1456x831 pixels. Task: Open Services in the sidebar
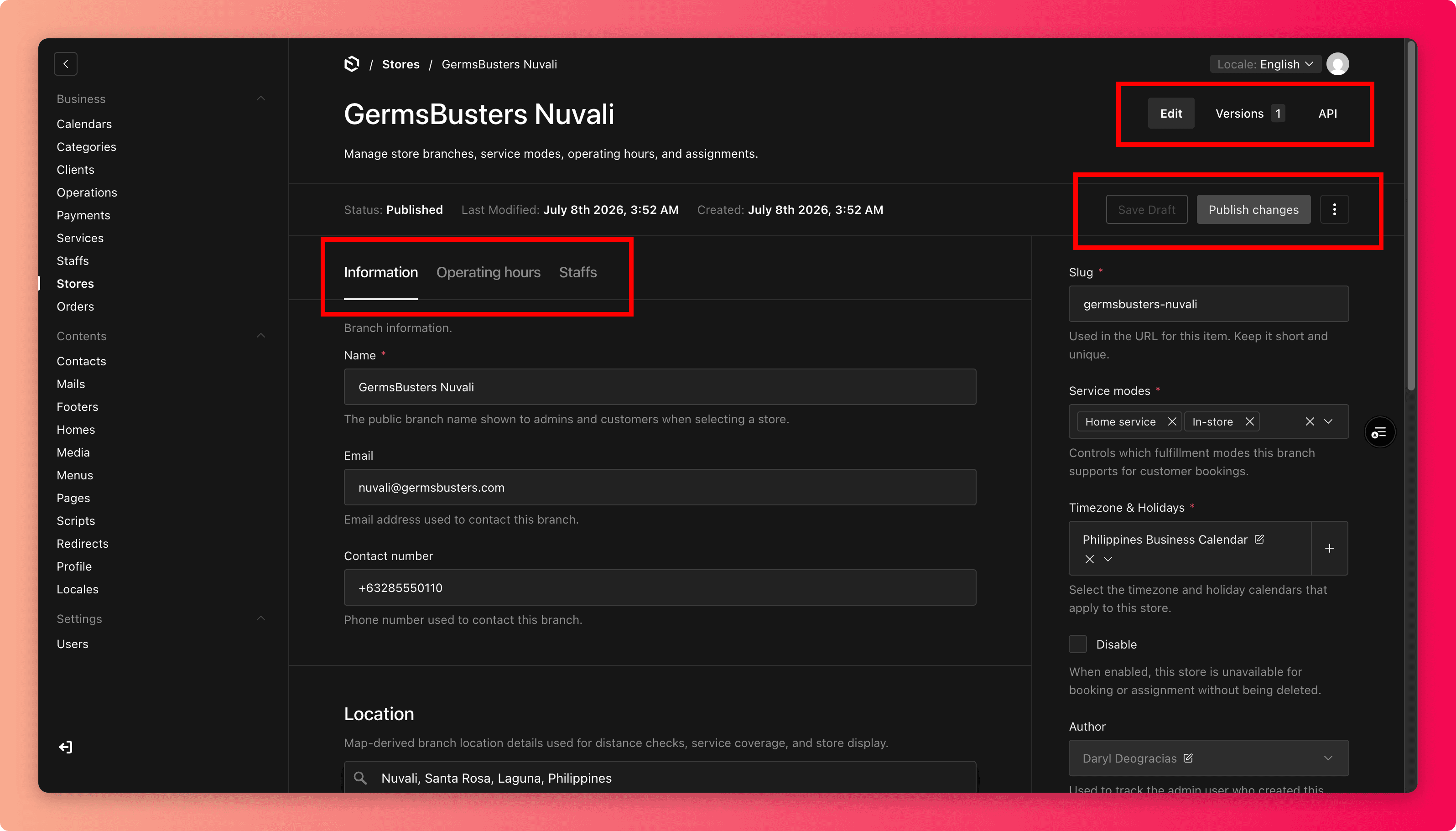coord(80,238)
